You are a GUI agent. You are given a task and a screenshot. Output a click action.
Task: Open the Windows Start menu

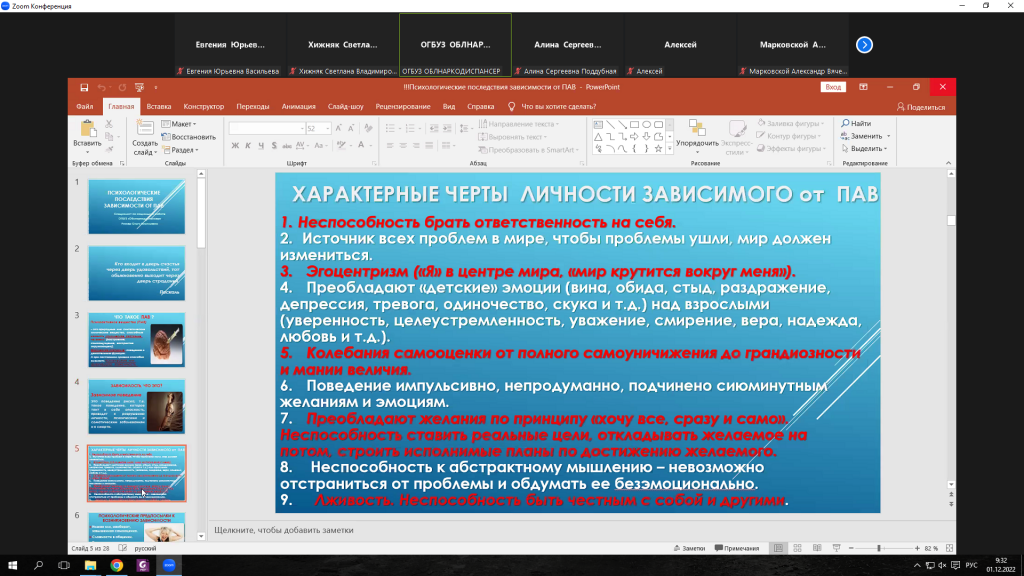[x=12, y=566]
